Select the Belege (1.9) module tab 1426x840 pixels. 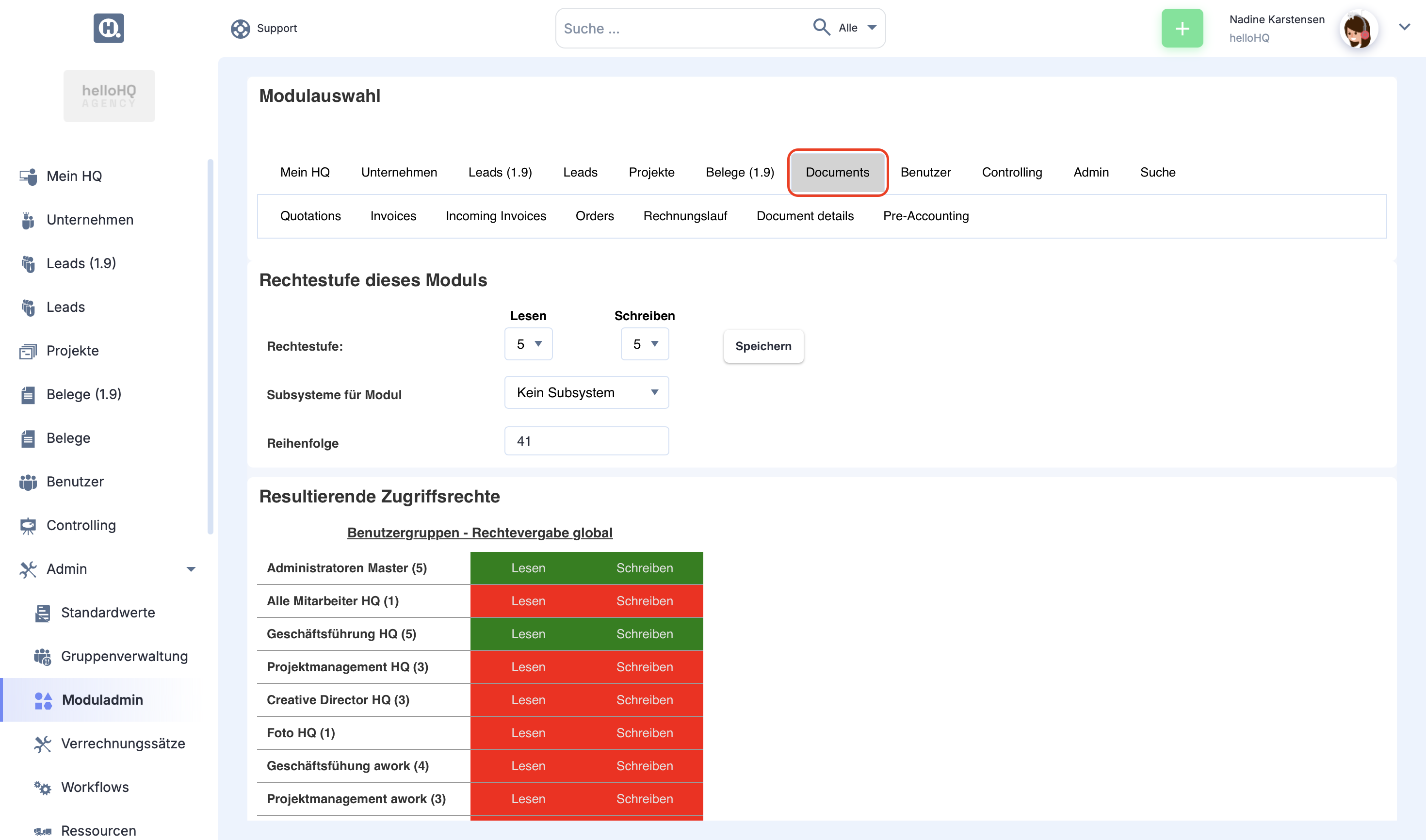739,172
